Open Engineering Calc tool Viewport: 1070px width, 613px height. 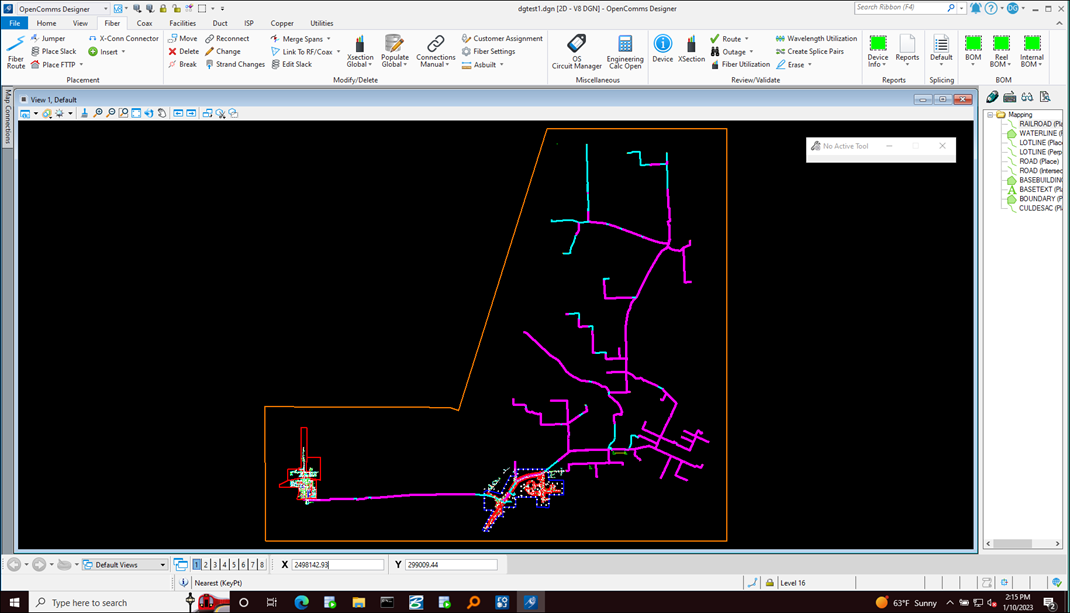[625, 52]
